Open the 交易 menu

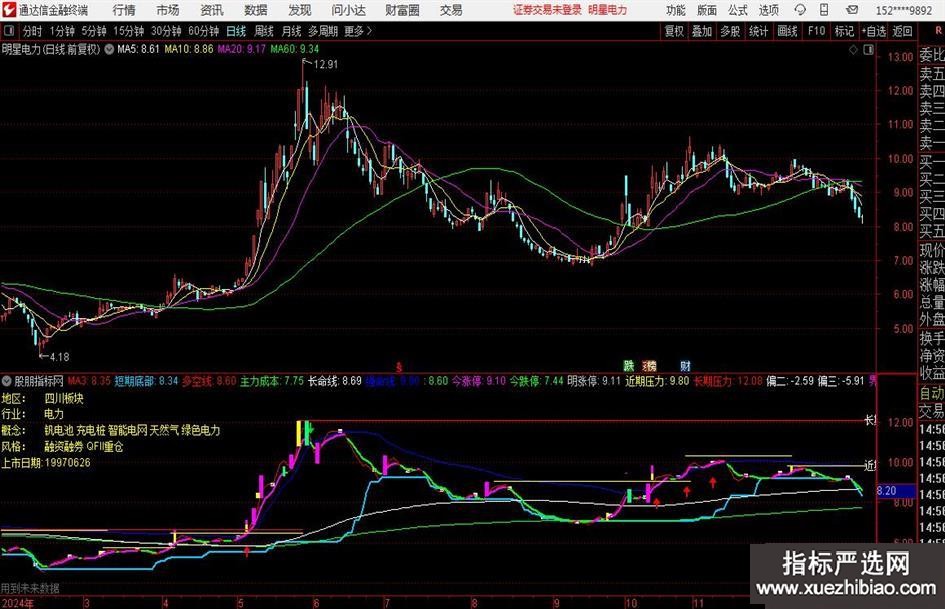(x=451, y=10)
